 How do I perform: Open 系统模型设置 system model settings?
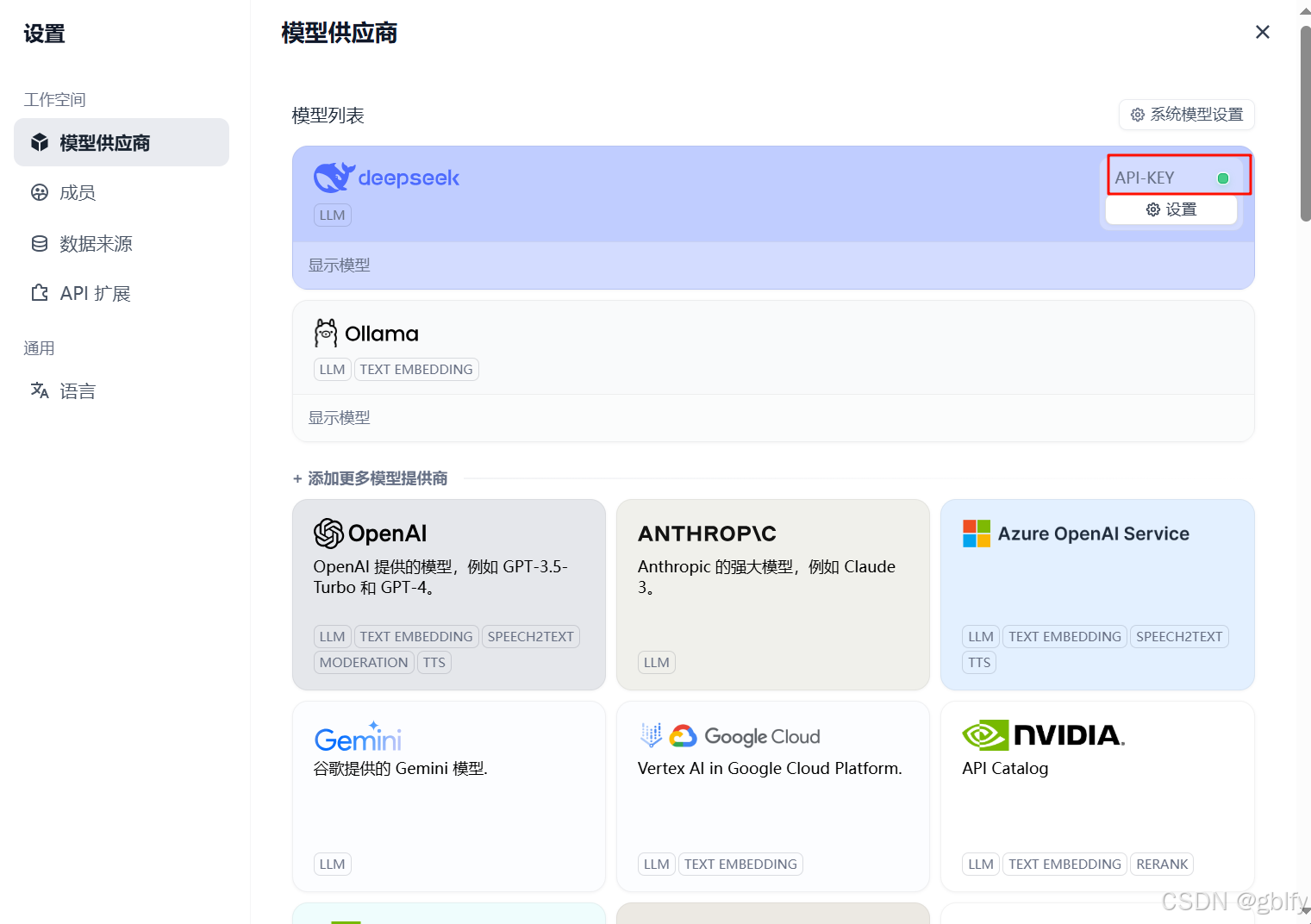pyautogui.click(x=1187, y=115)
